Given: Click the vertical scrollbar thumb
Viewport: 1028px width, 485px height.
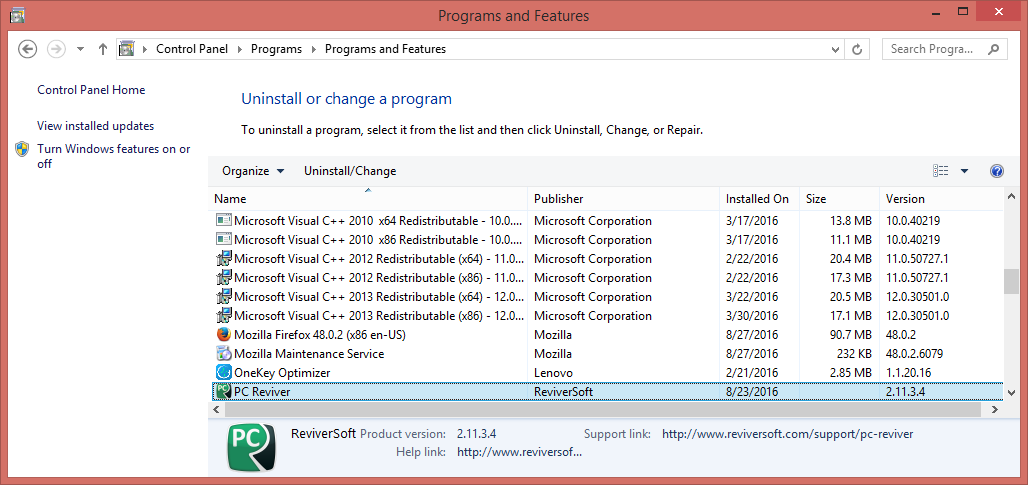Looking at the screenshot, I should click(x=1010, y=281).
